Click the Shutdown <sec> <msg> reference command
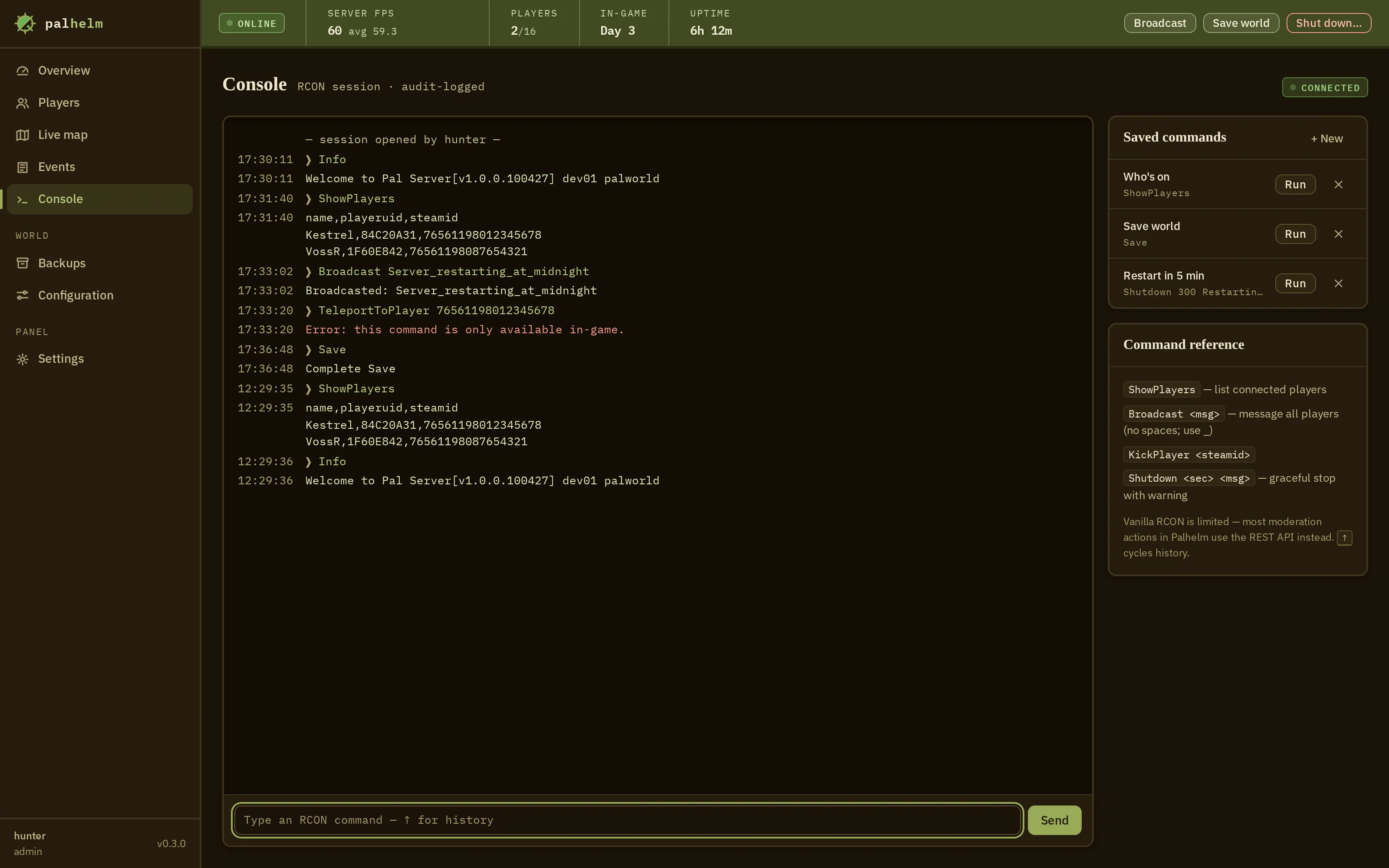Viewport: 1389px width, 868px height. click(x=1189, y=478)
